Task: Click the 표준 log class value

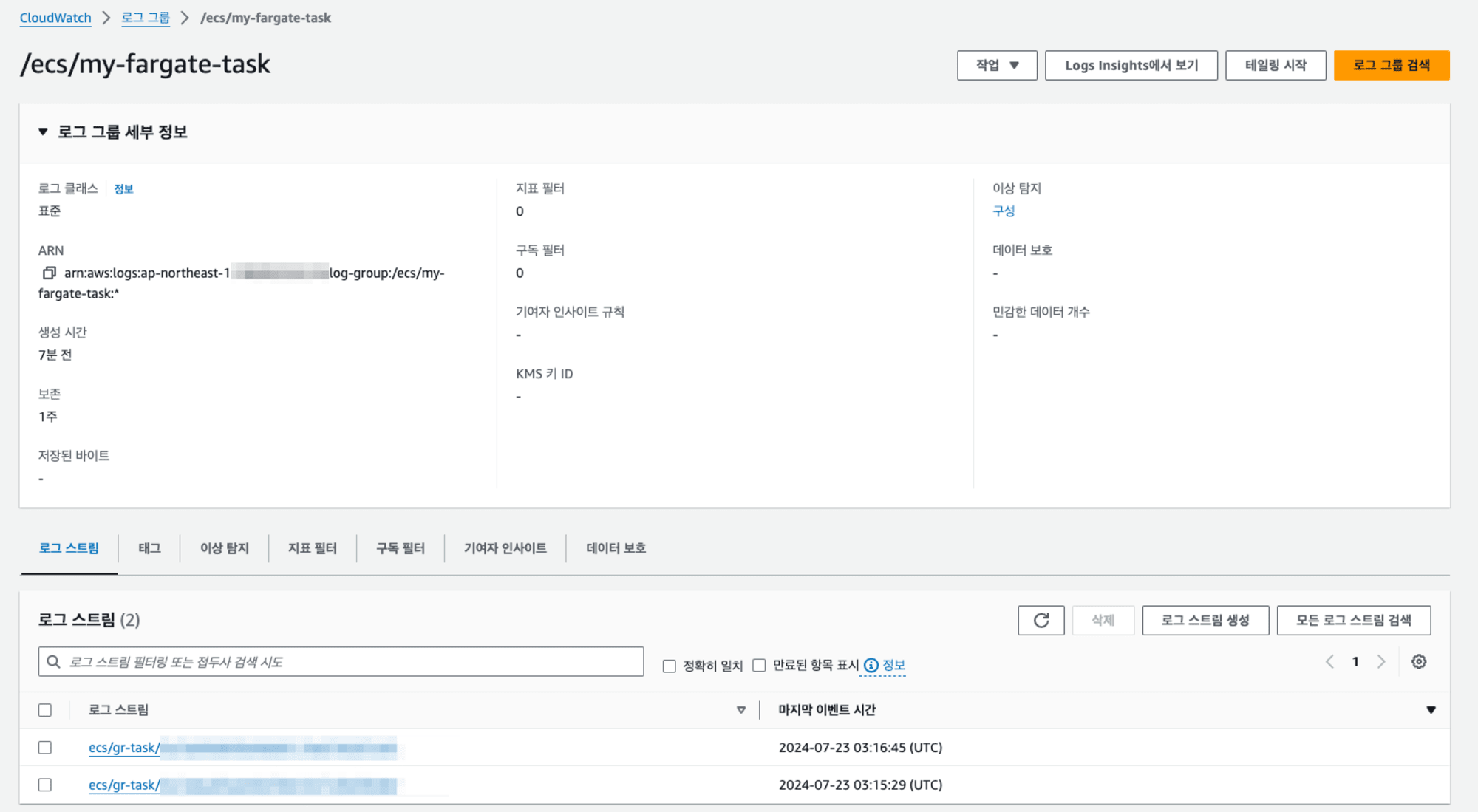Action: pos(50,211)
